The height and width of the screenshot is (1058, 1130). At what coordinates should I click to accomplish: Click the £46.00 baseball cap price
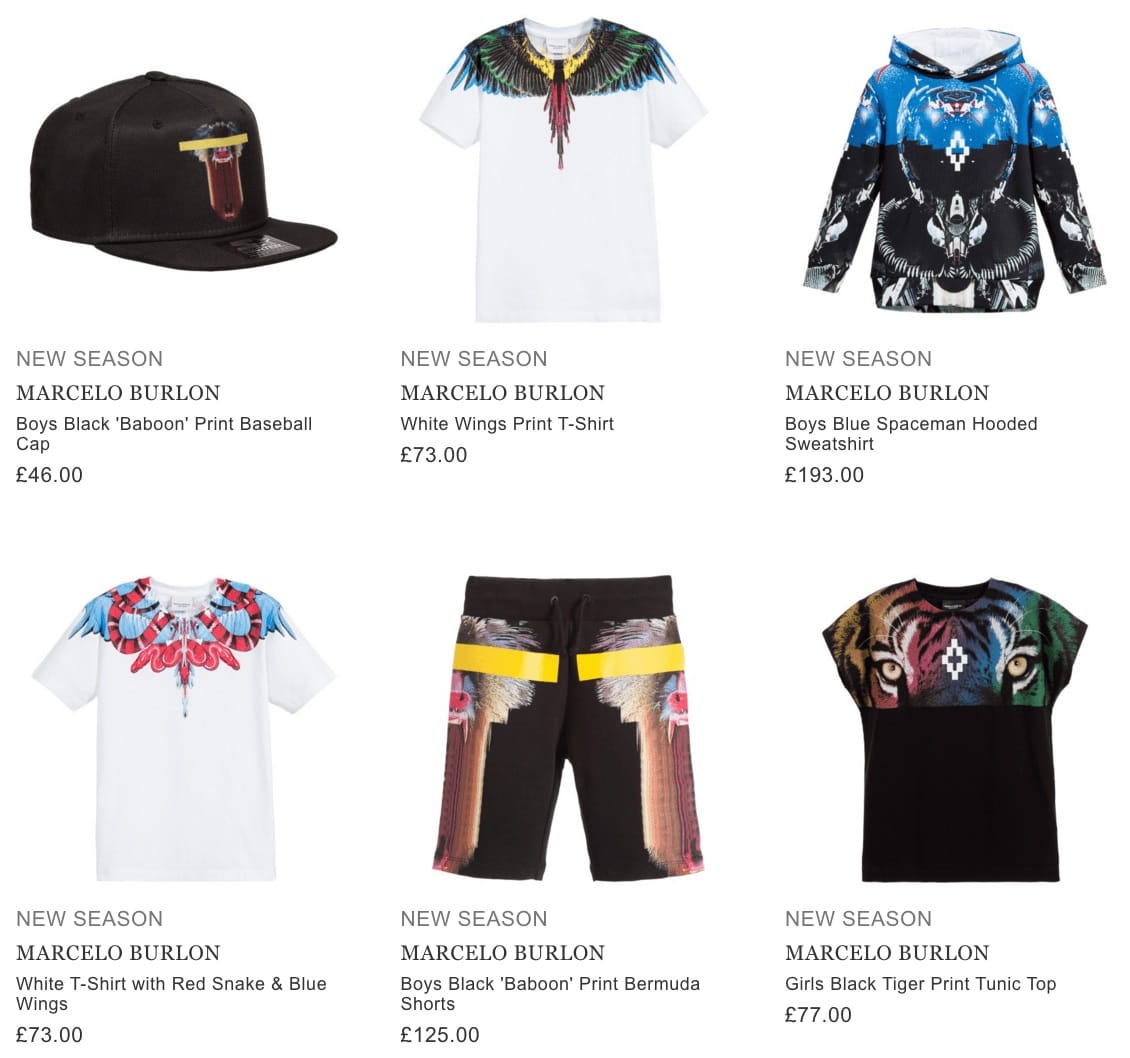[x=49, y=475]
